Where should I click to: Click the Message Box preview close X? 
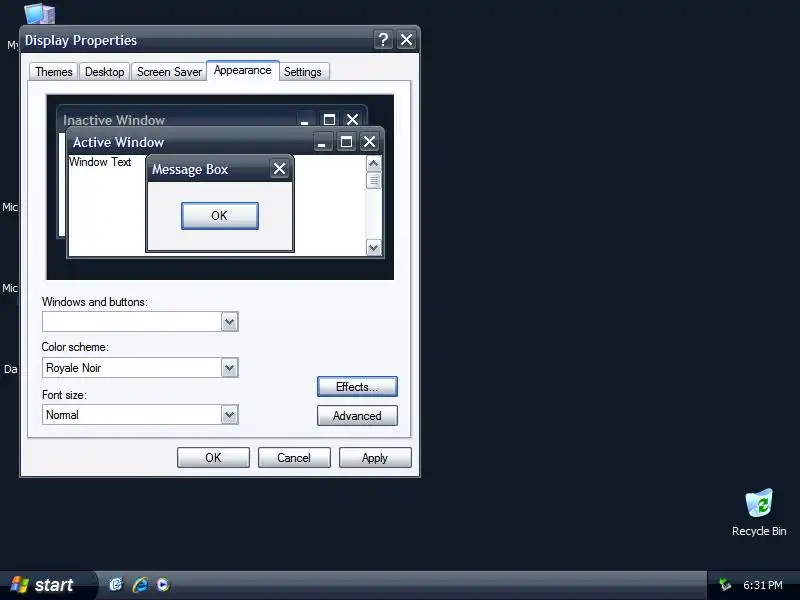279,168
